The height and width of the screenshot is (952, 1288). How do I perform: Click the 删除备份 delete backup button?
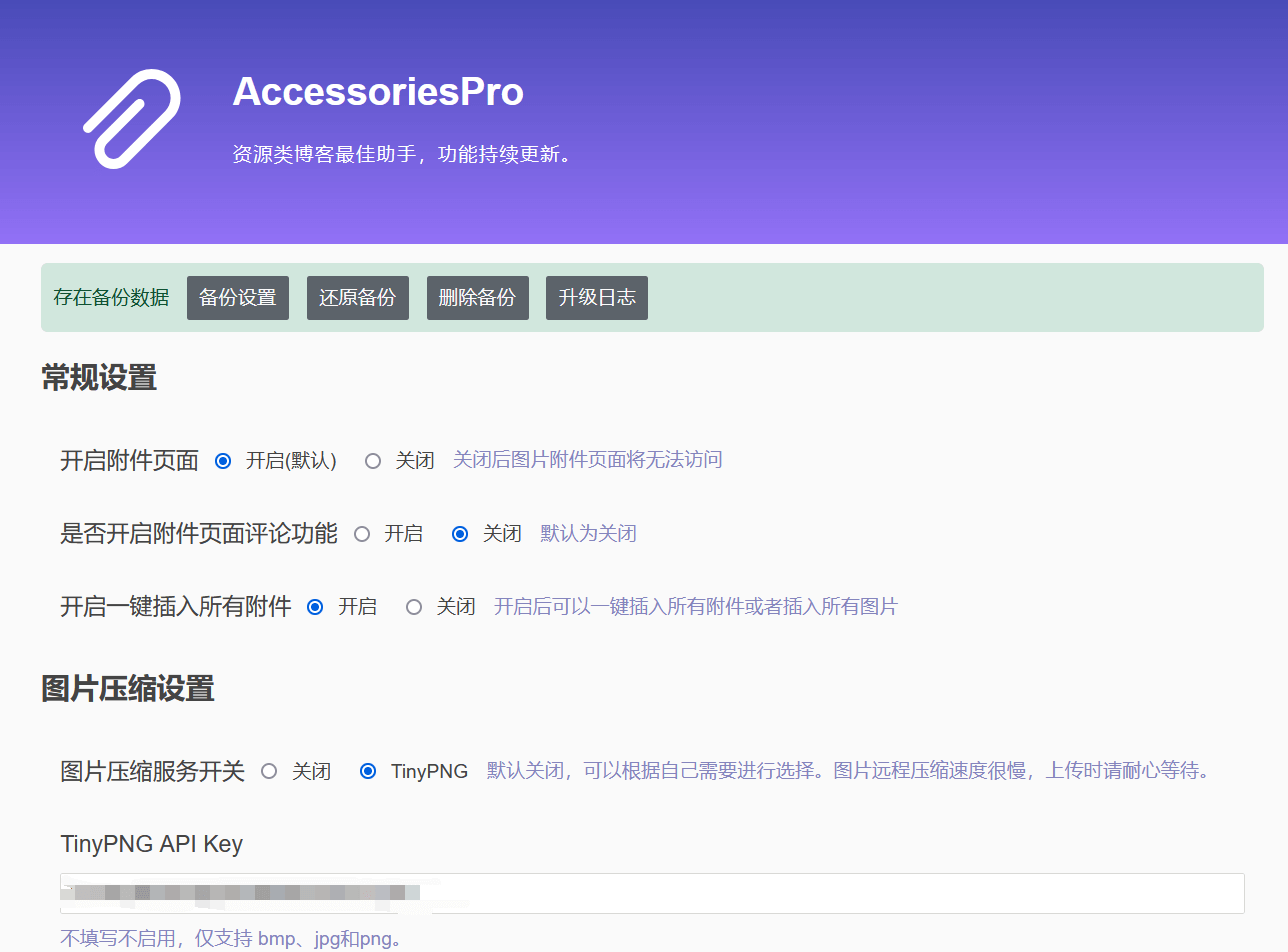(477, 297)
